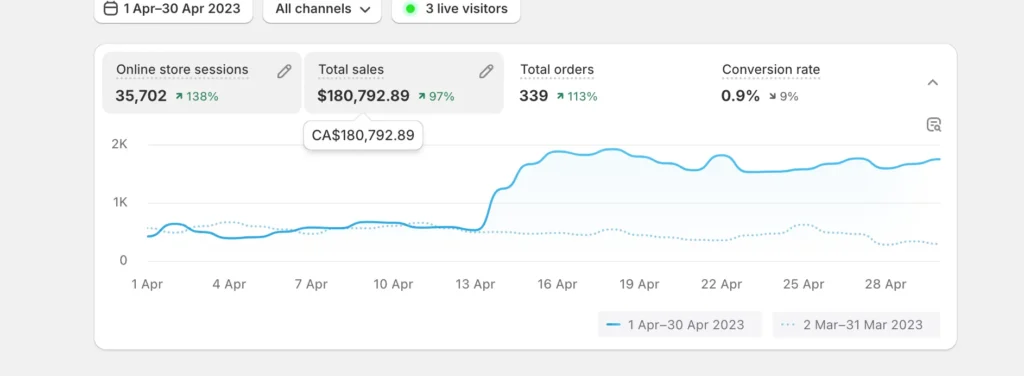1024x376 pixels.
Task: Click the 339 total orders value
Action: (x=534, y=96)
